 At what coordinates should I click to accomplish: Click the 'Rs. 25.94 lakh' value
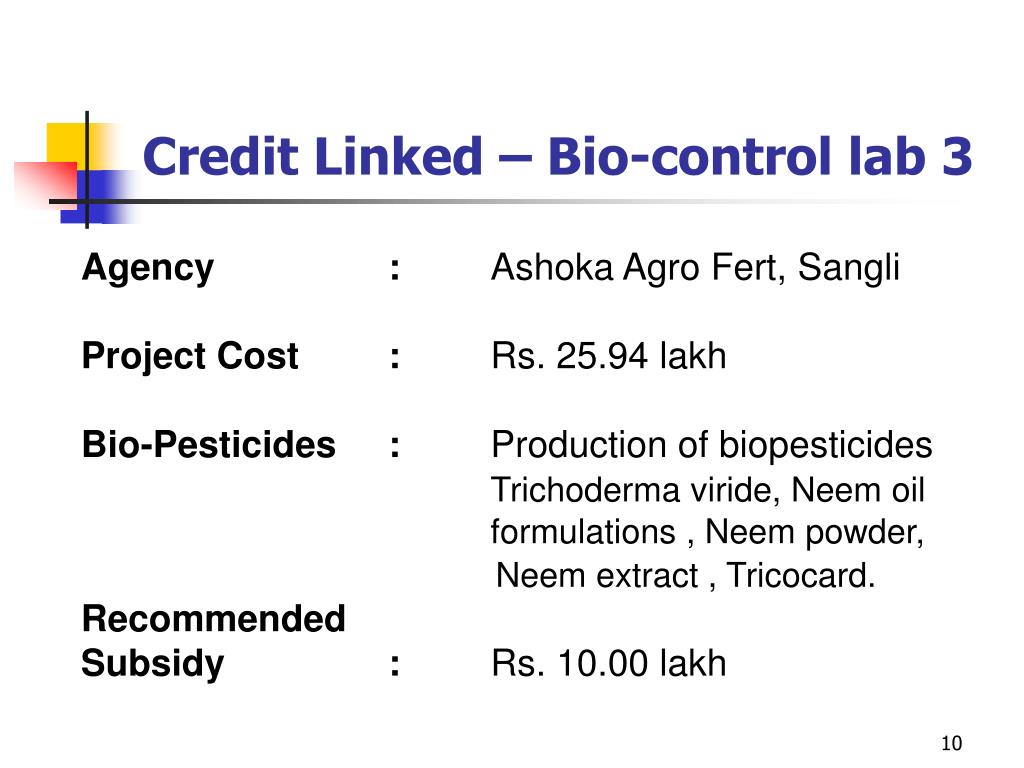[x=609, y=357]
